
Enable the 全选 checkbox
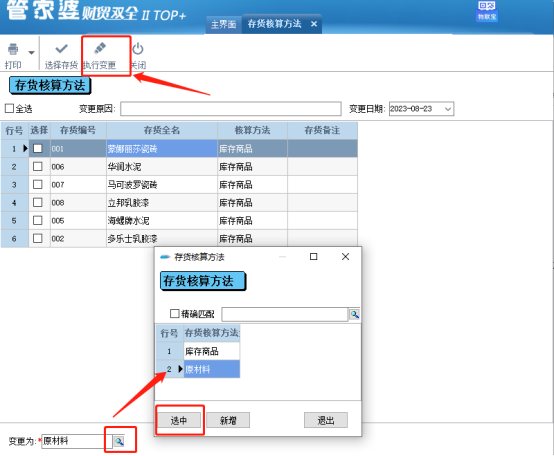pyautogui.click(x=9, y=108)
